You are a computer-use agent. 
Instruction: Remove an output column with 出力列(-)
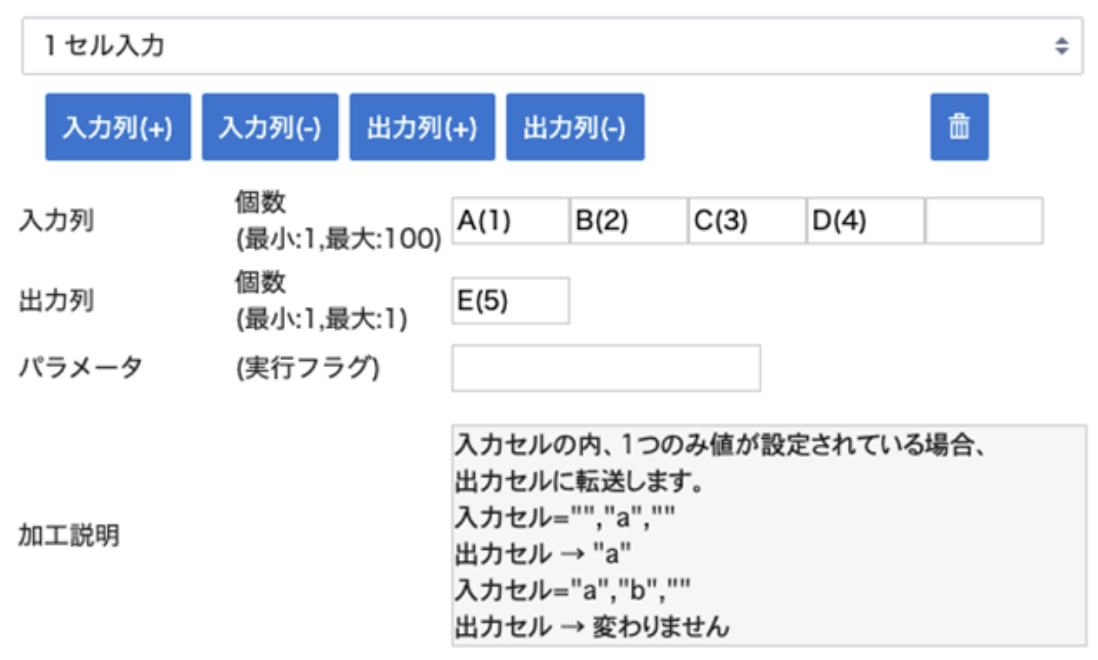tap(575, 128)
